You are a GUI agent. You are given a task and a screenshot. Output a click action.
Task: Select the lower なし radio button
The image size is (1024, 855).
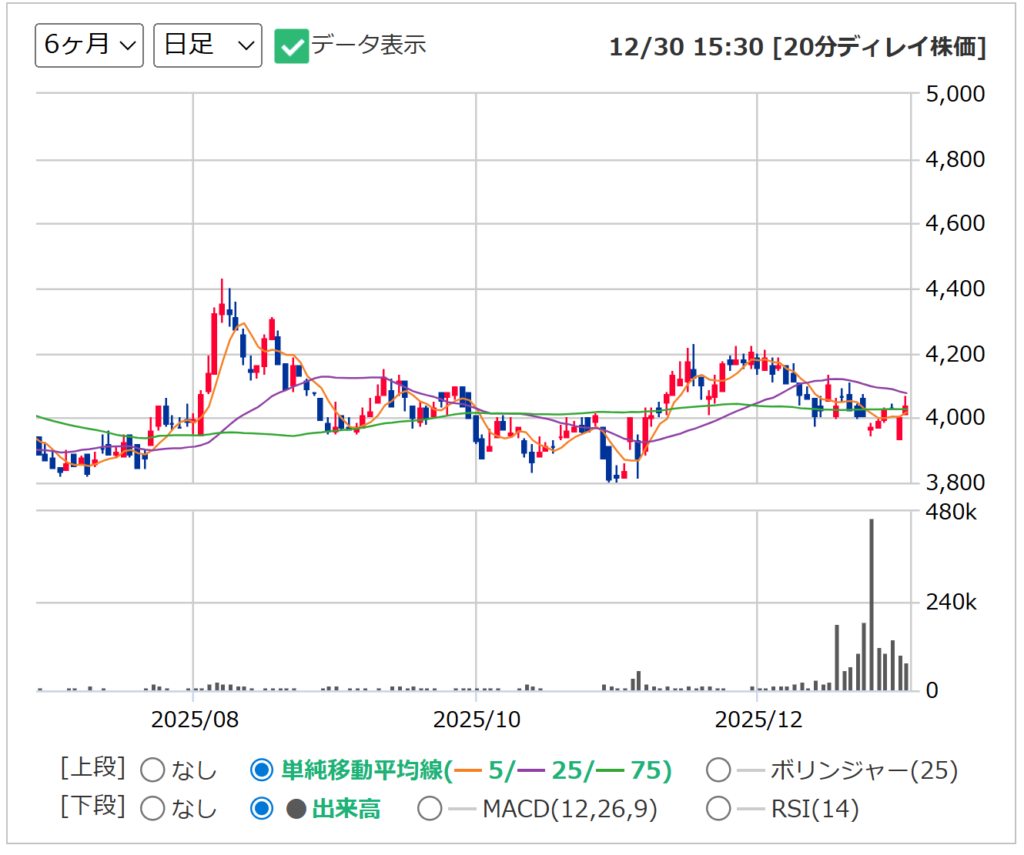(153, 809)
